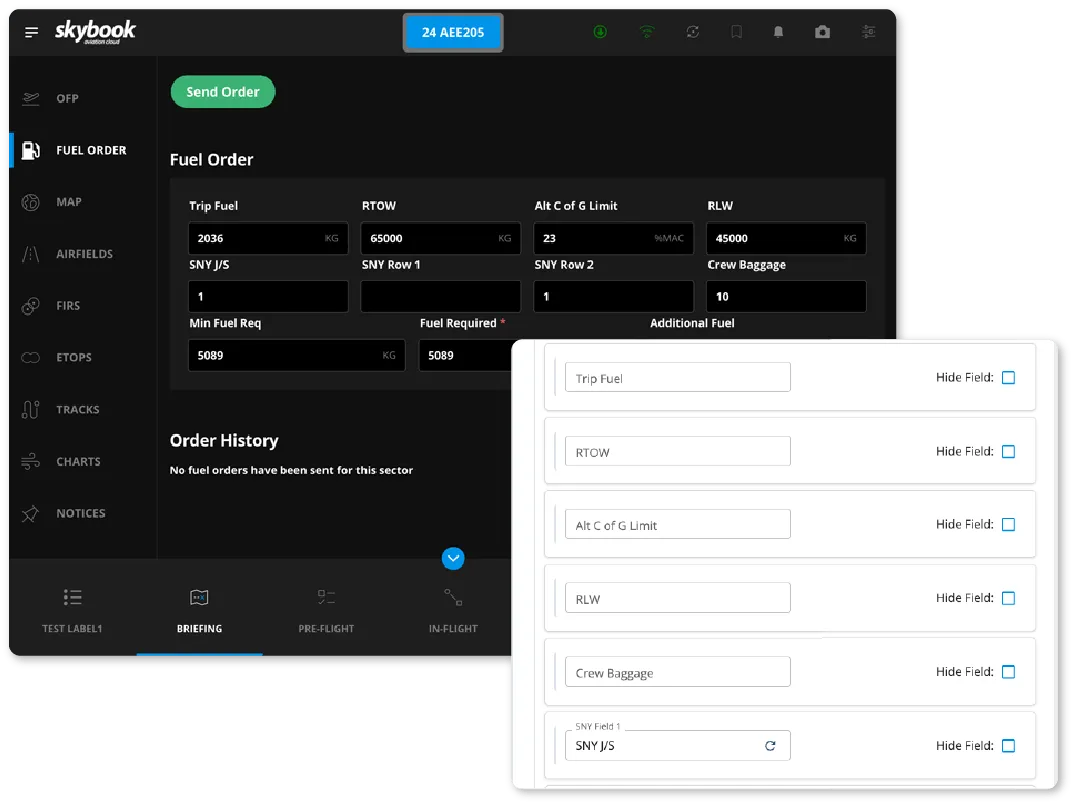This screenshot has width=1074, height=806.
Task: Click the sync icon in the top bar
Action: [x=692, y=31]
